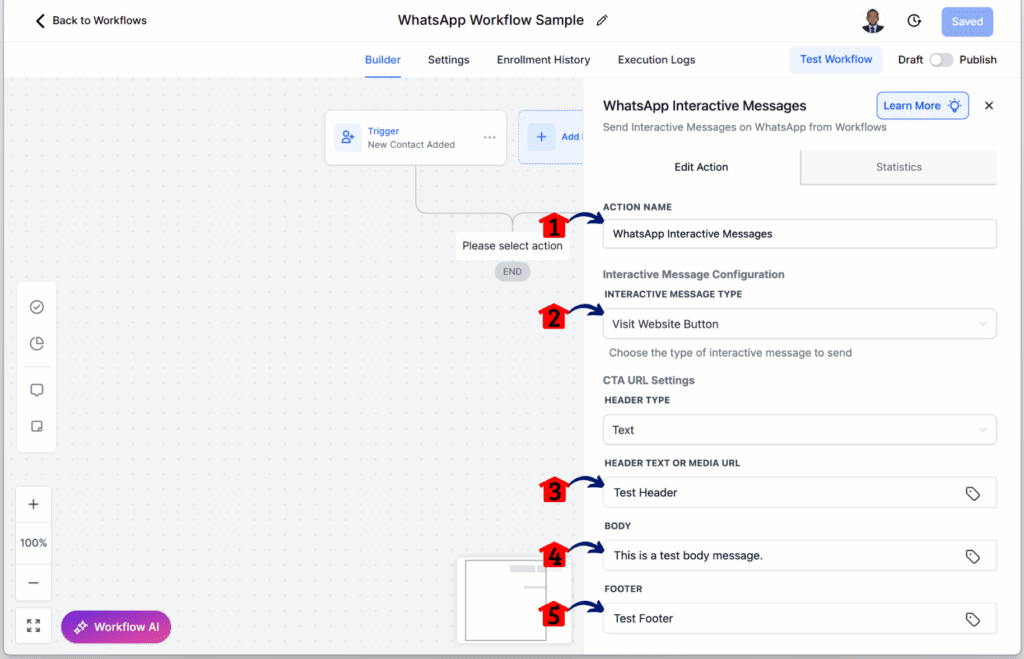Screen dimensions: 1024x659
Task: Click the comment bubble sidebar icon
Action: point(37,390)
